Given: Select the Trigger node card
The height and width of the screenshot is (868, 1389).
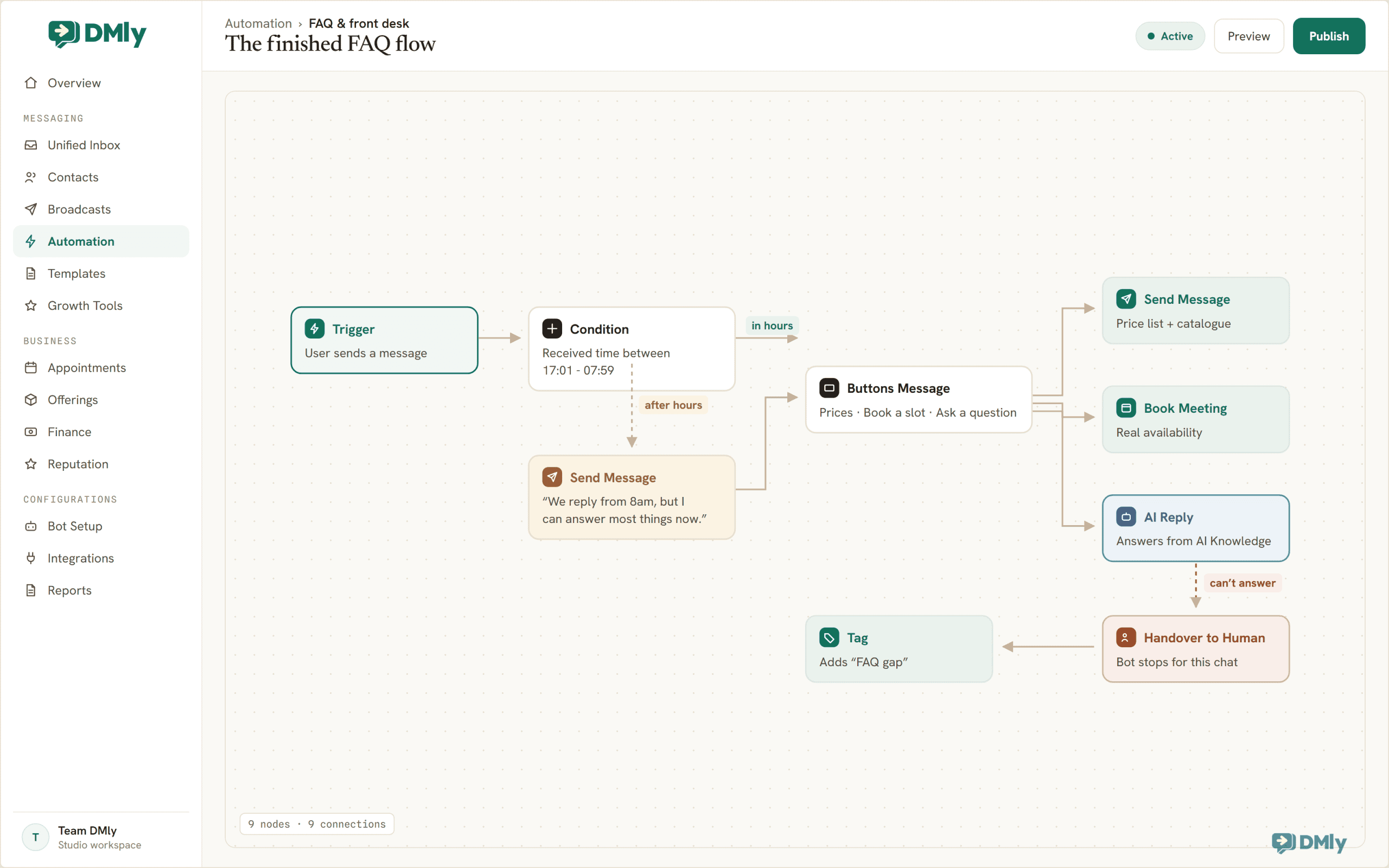Looking at the screenshot, I should tap(384, 340).
